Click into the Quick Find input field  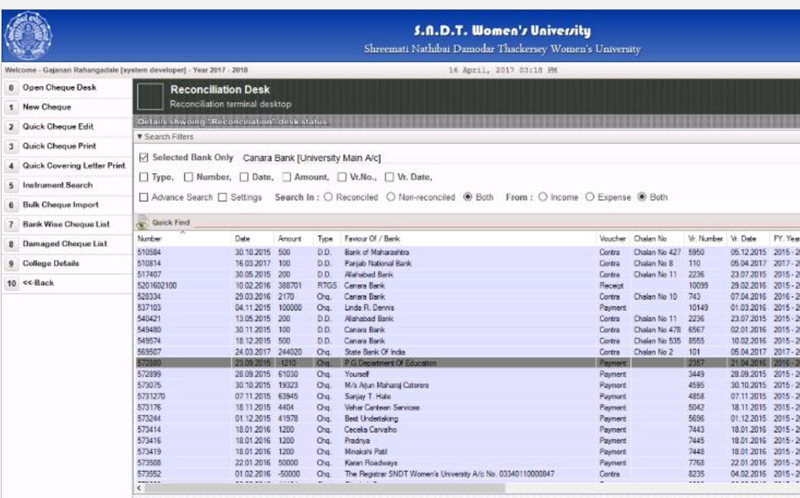click(x=495, y=223)
